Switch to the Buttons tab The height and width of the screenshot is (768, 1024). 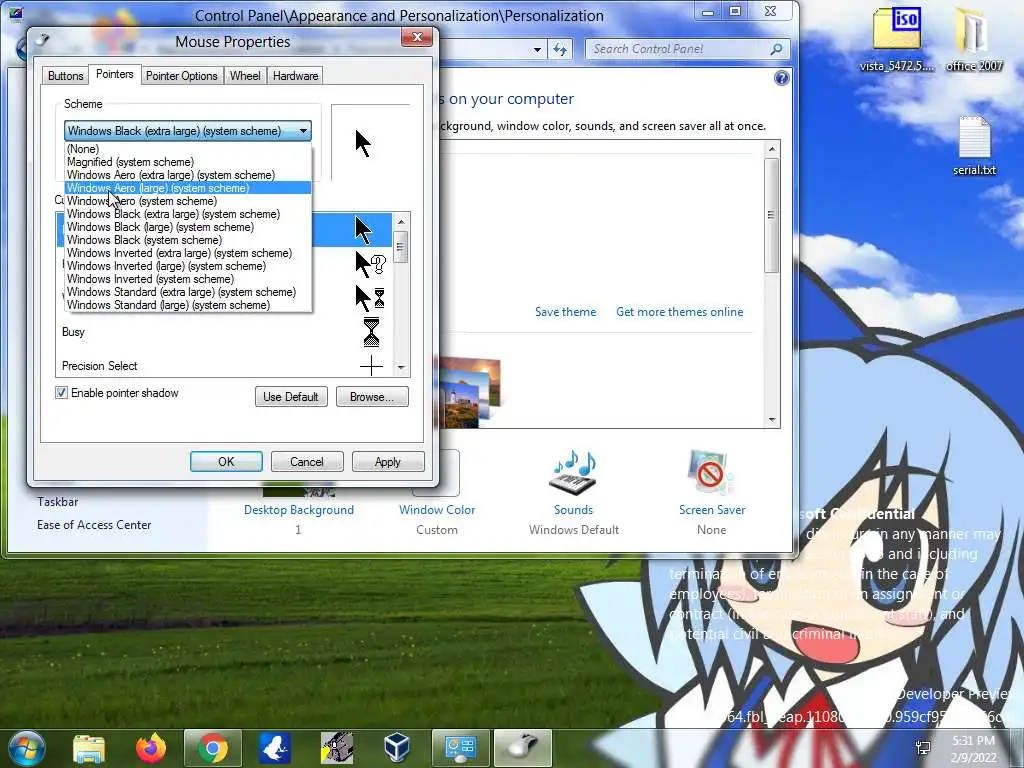tap(65, 76)
